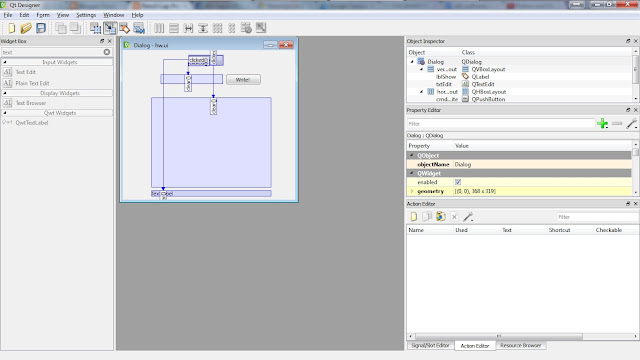Toggle the enabled property checkbox
This screenshot has height=360, width=640.
coord(458,182)
